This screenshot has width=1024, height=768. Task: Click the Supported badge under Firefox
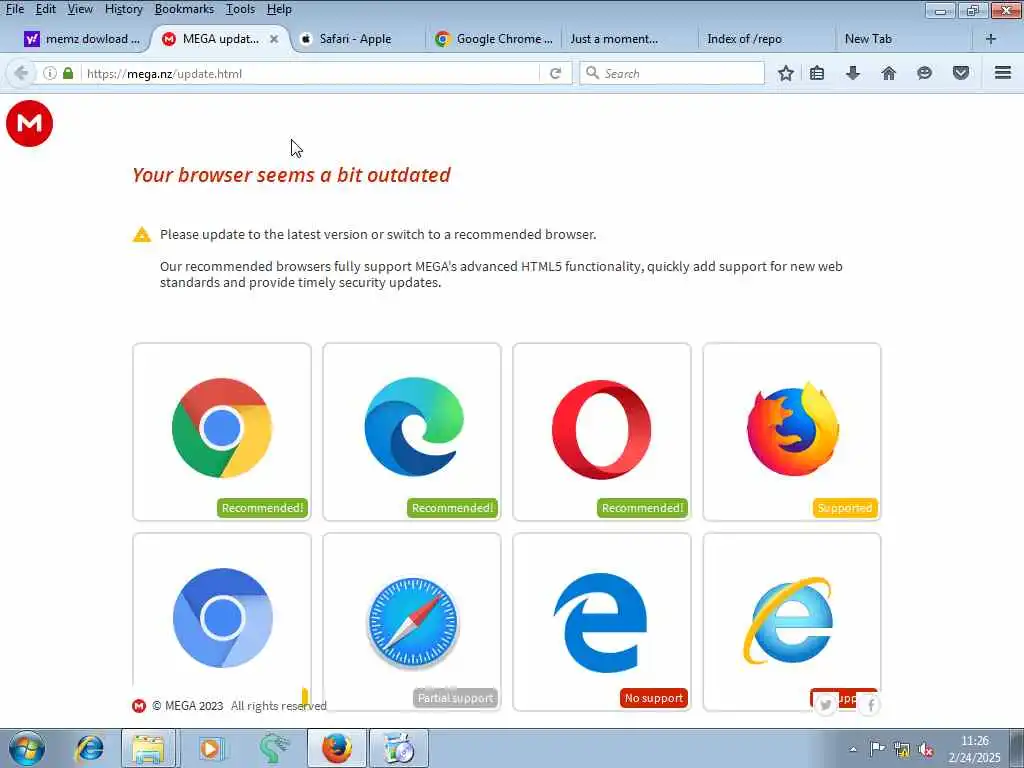coord(845,508)
